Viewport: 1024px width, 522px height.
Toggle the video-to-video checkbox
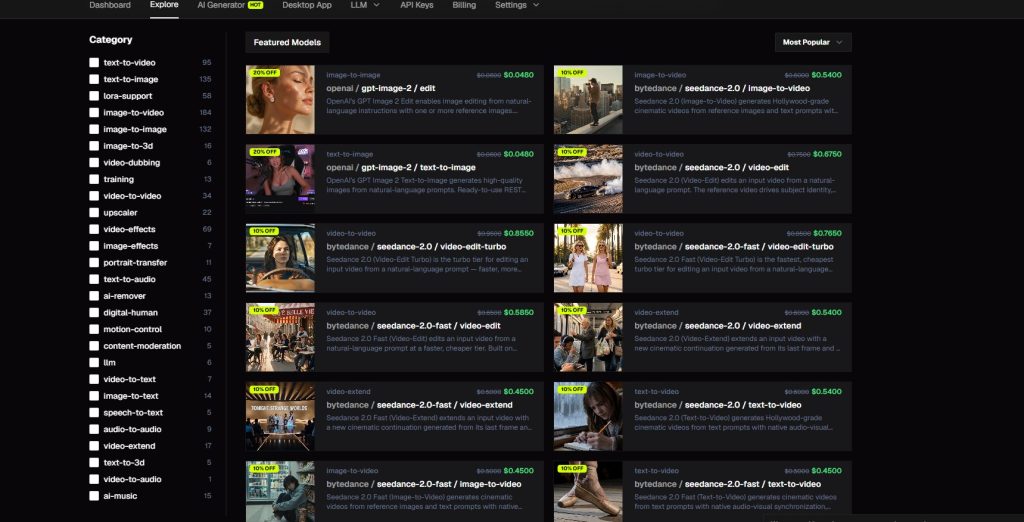(x=94, y=196)
